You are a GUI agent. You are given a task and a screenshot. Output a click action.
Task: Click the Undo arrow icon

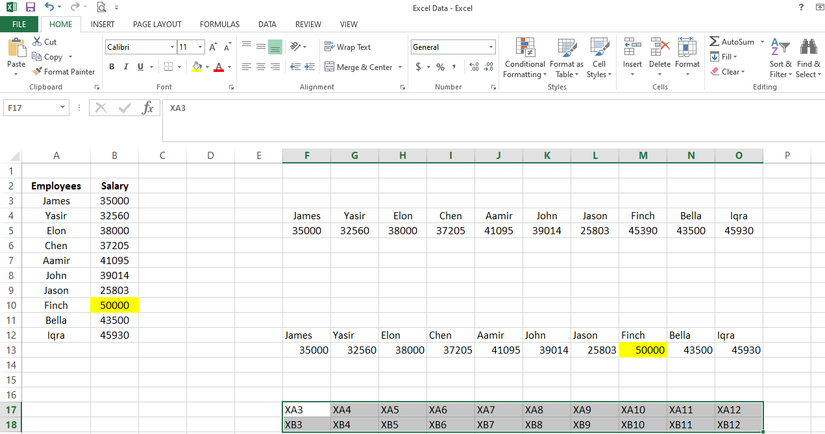[x=48, y=8]
